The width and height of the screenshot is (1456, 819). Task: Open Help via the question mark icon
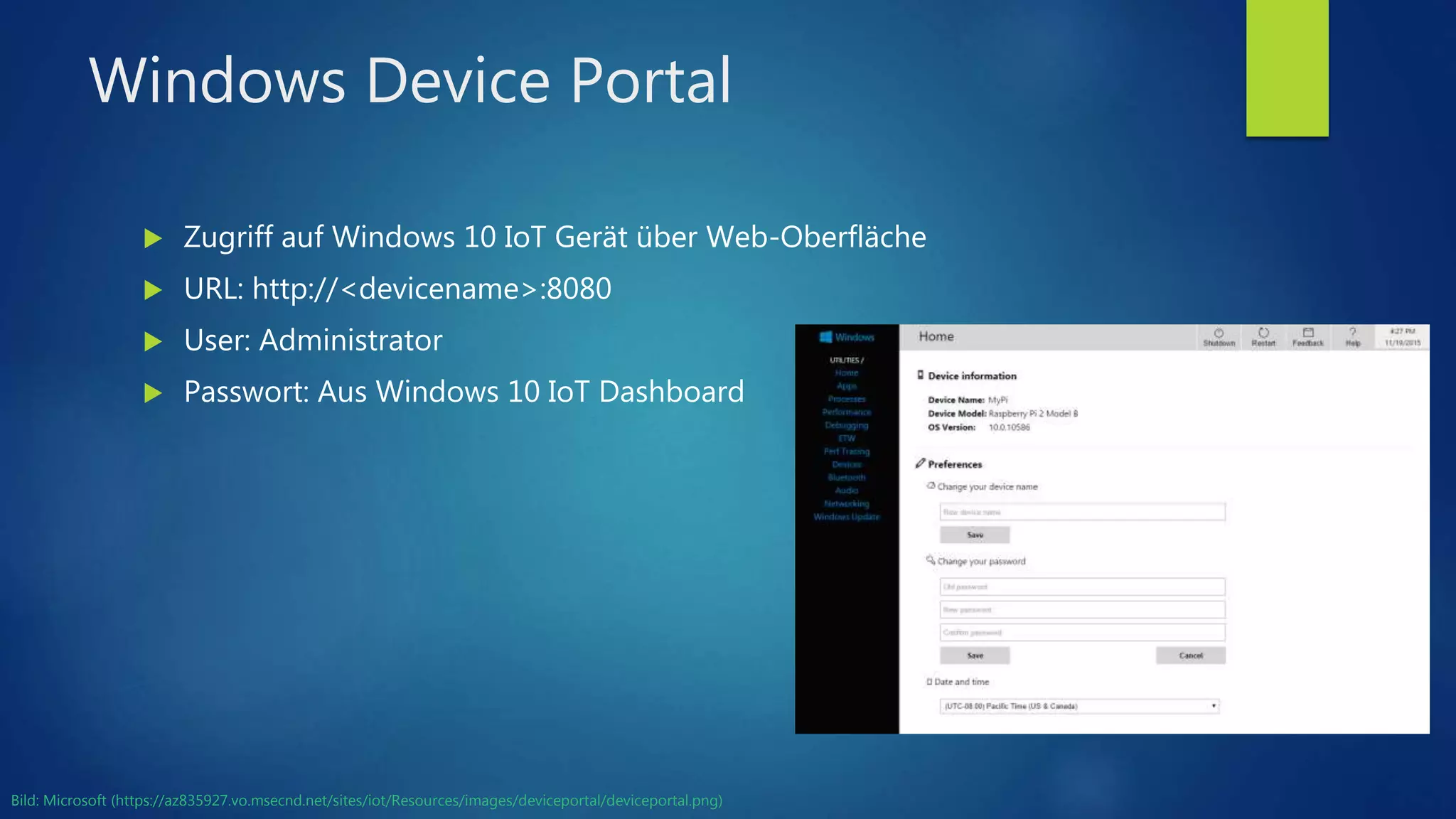(x=1353, y=332)
